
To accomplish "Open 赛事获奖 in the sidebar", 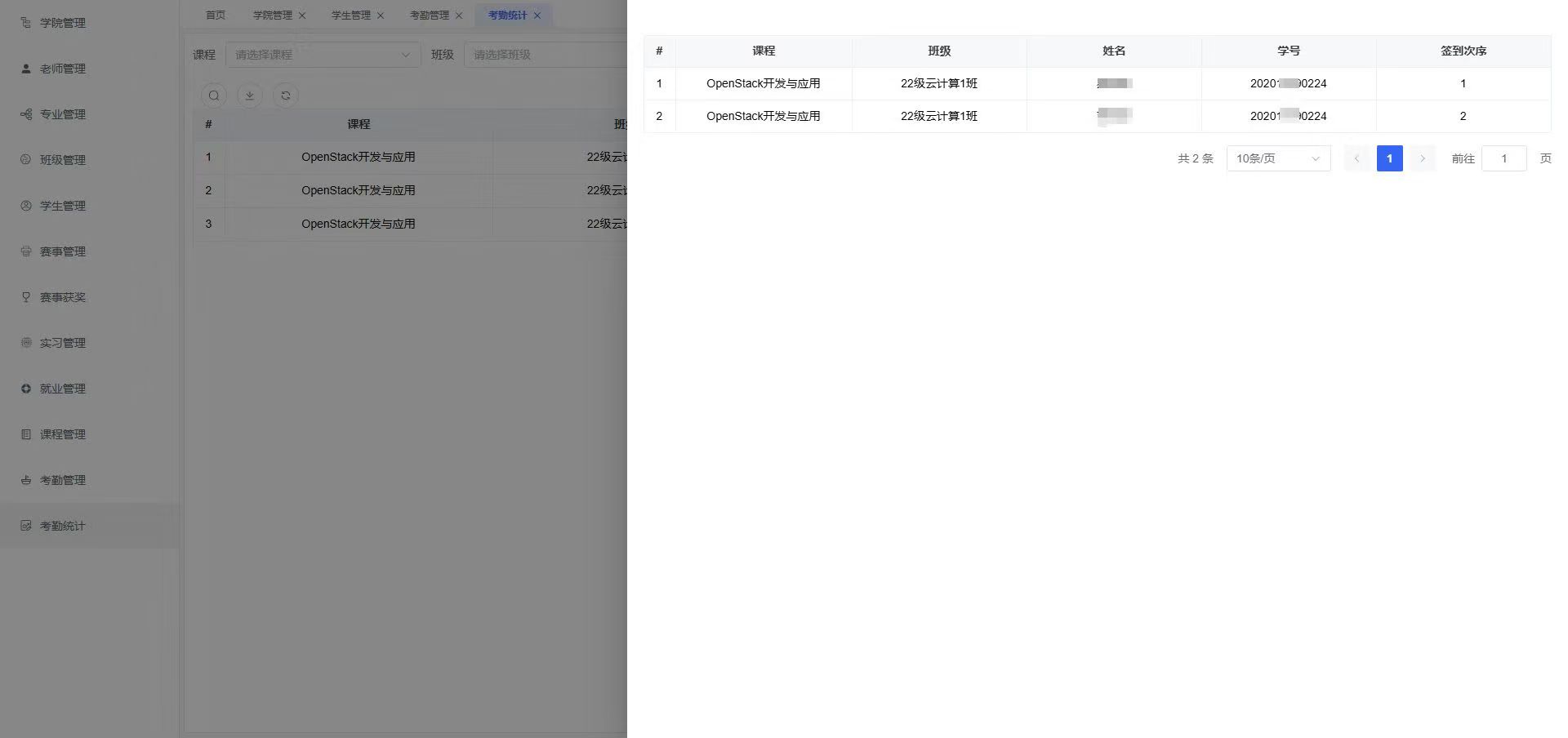I will click(x=62, y=297).
